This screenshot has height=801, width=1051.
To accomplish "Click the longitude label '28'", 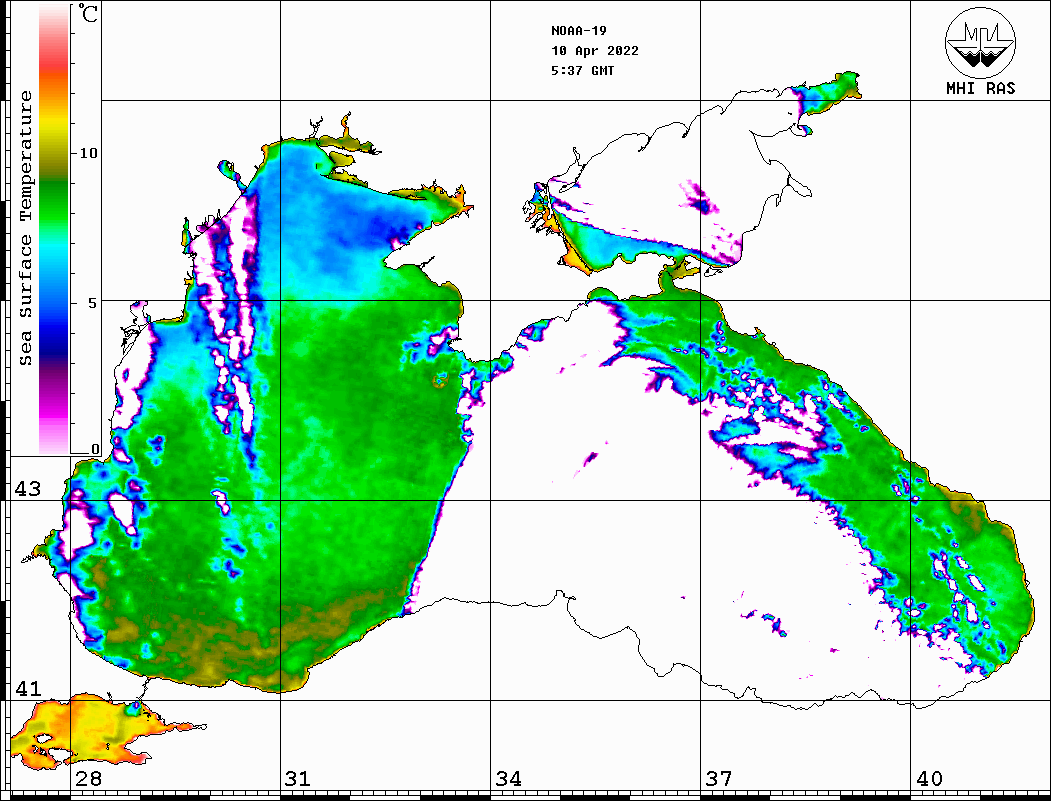I will pyautogui.click(x=88, y=779).
